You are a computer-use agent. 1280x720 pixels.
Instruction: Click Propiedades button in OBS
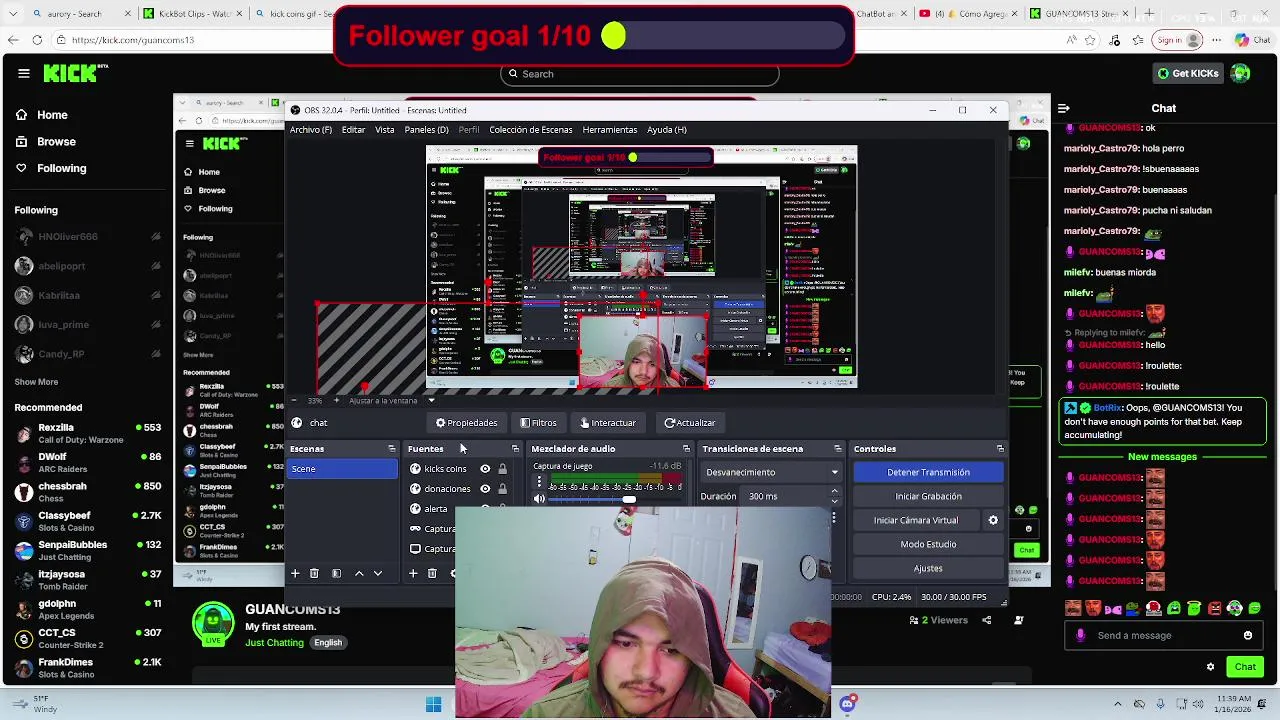tap(466, 423)
